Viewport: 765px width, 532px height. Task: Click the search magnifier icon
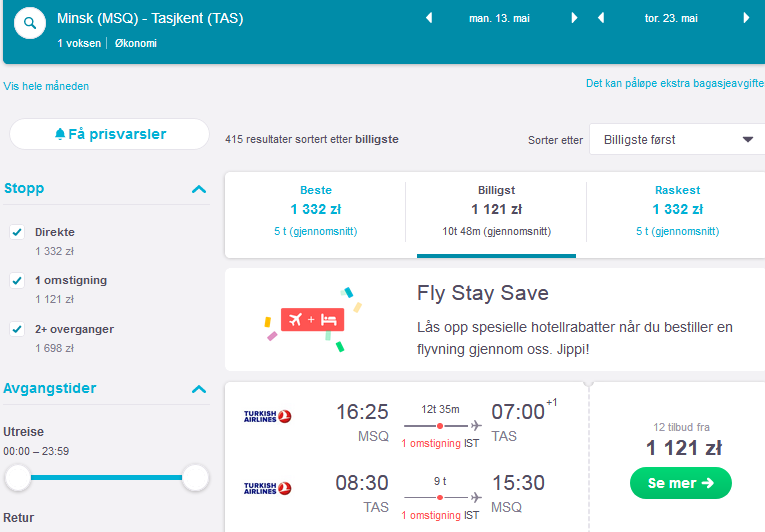pos(30,23)
